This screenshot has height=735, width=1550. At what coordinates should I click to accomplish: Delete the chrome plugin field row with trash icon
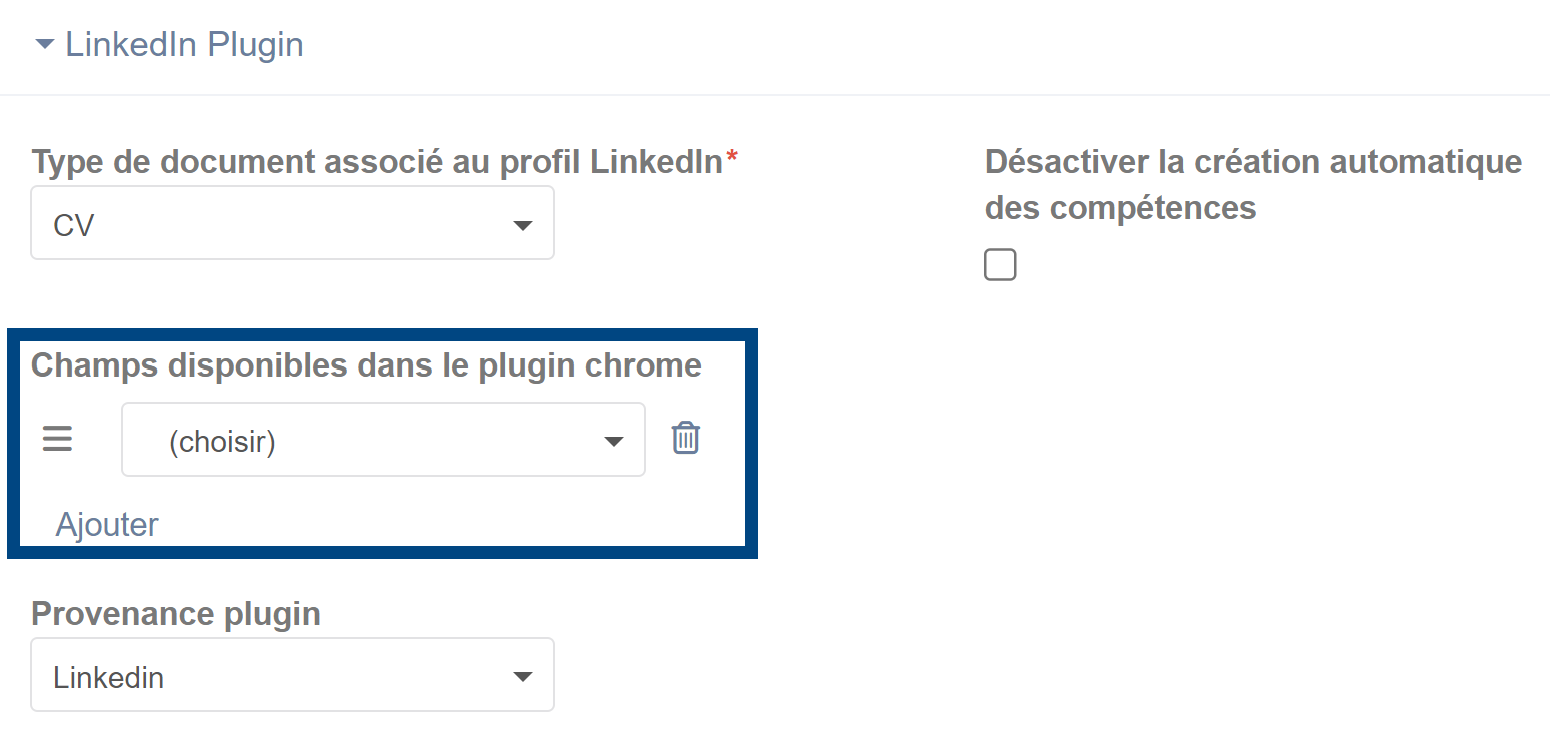(x=685, y=438)
